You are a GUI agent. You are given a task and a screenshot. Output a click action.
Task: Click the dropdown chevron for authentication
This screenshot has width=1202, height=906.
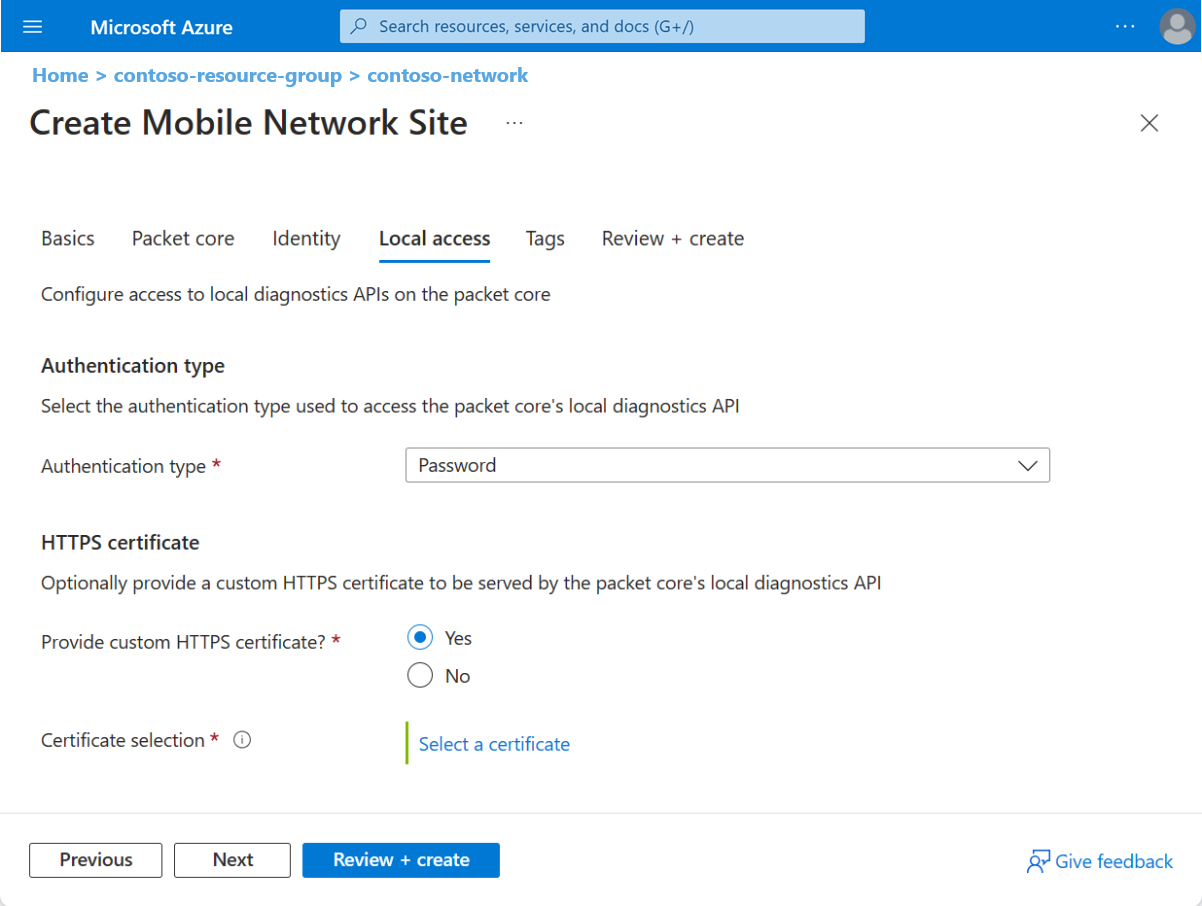tap(1027, 465)
